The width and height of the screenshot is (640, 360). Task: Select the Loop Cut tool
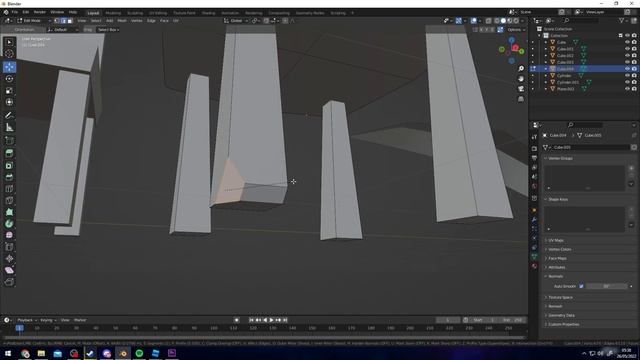(9, 189)
